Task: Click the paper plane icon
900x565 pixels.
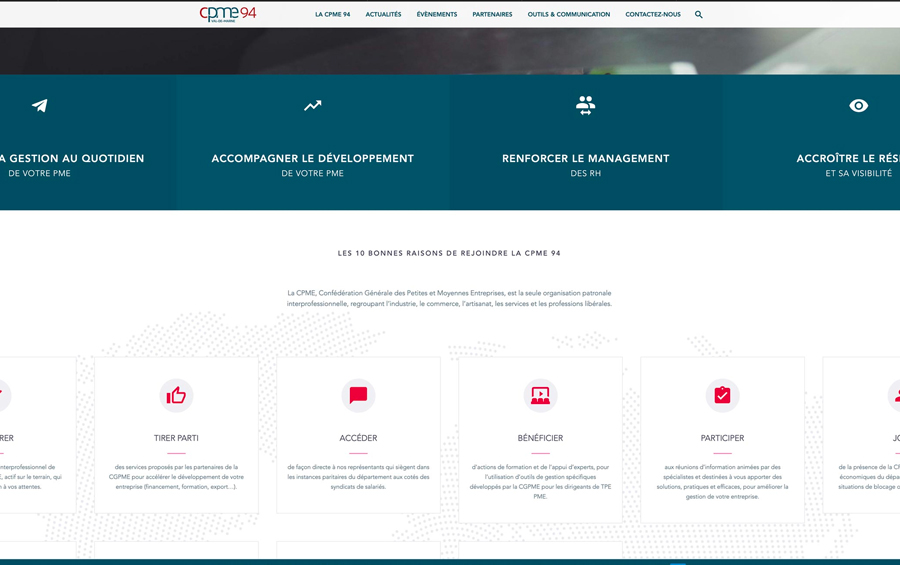Action: coord(40,106)
